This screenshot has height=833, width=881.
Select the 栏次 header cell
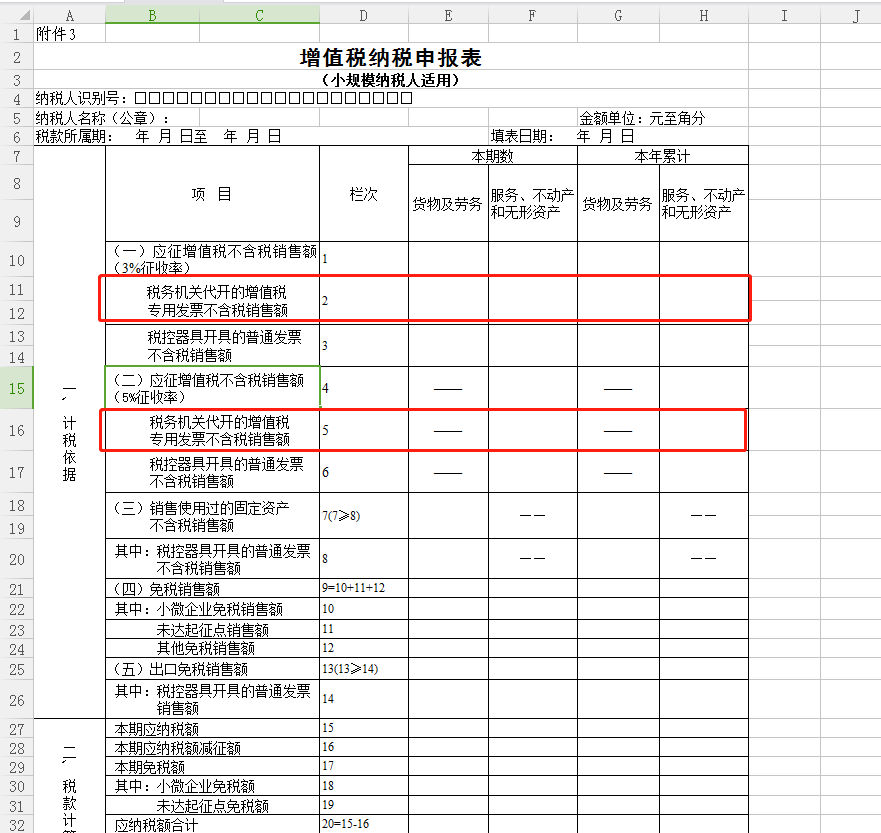363,194
